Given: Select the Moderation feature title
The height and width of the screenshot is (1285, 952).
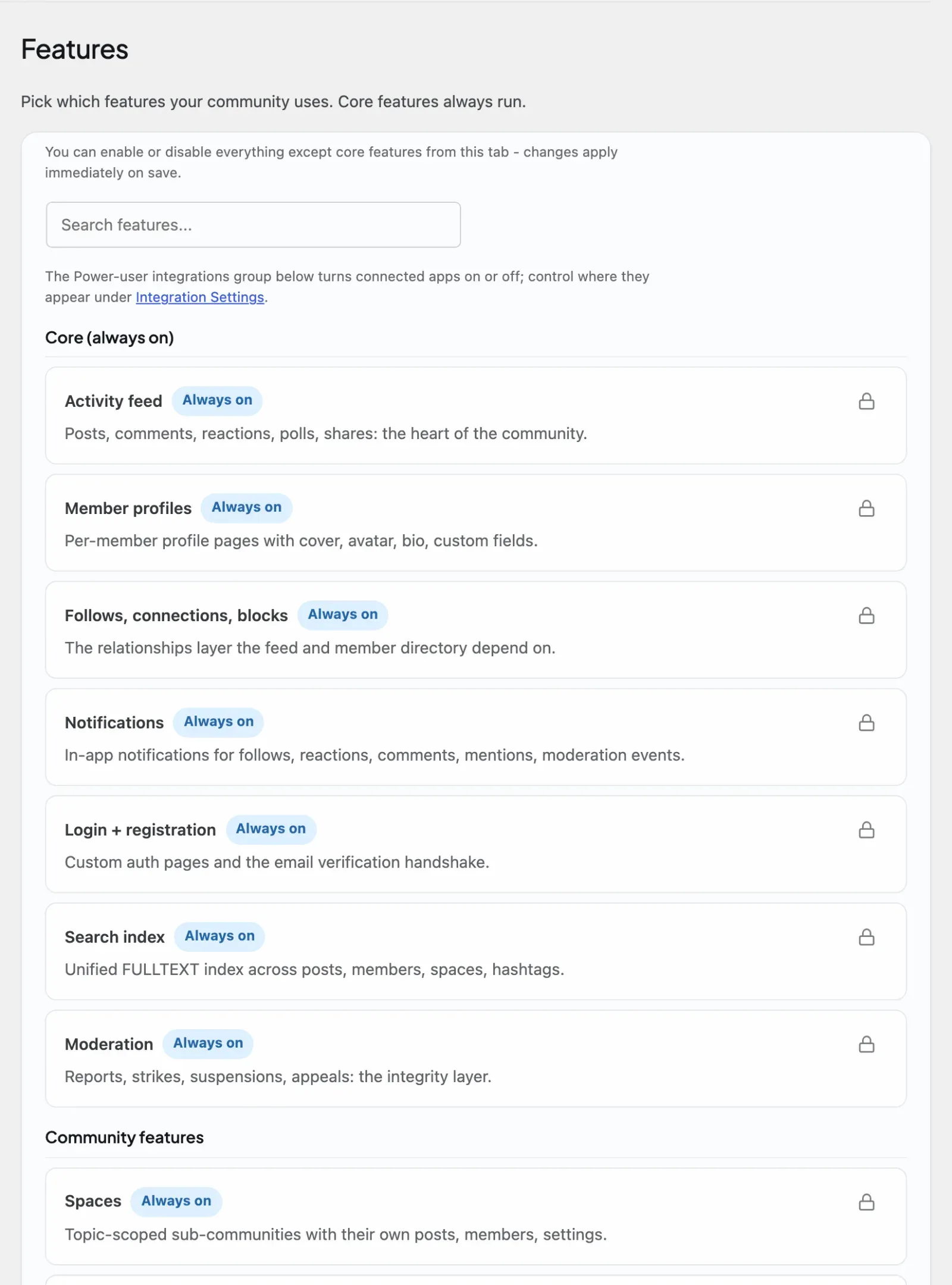Looking at the screenshot, I should (x=109, y=1043).
